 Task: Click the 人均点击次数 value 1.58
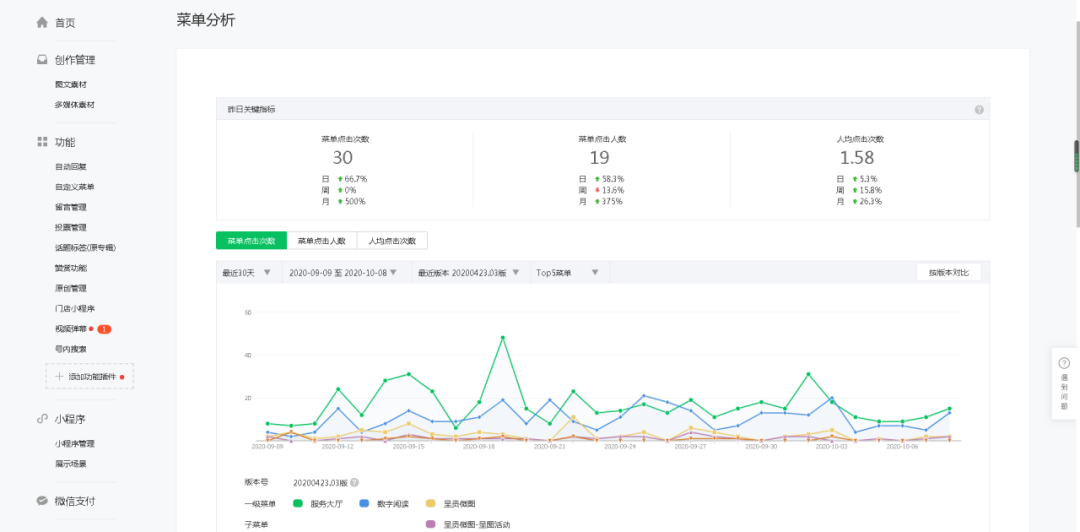(857, 158)
